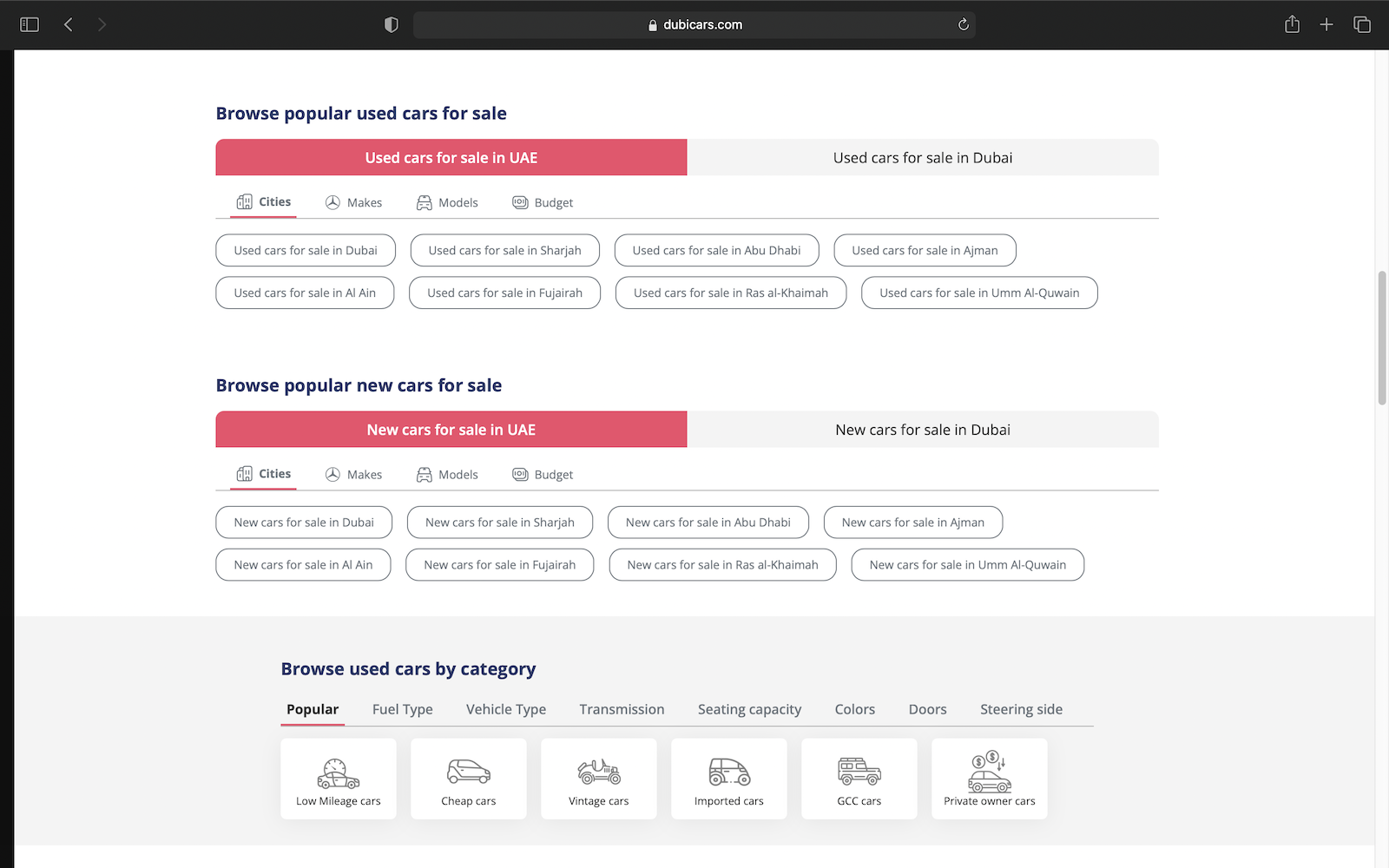Screen dimensions: 1389x868
Task: Click the Safari share icon
Action: click(1292, 24)
